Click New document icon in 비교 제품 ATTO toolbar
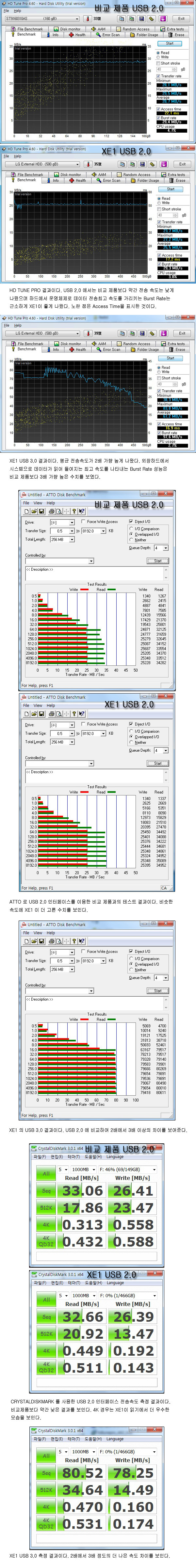This screenshot has width=196, height=1568. (27, 511)
